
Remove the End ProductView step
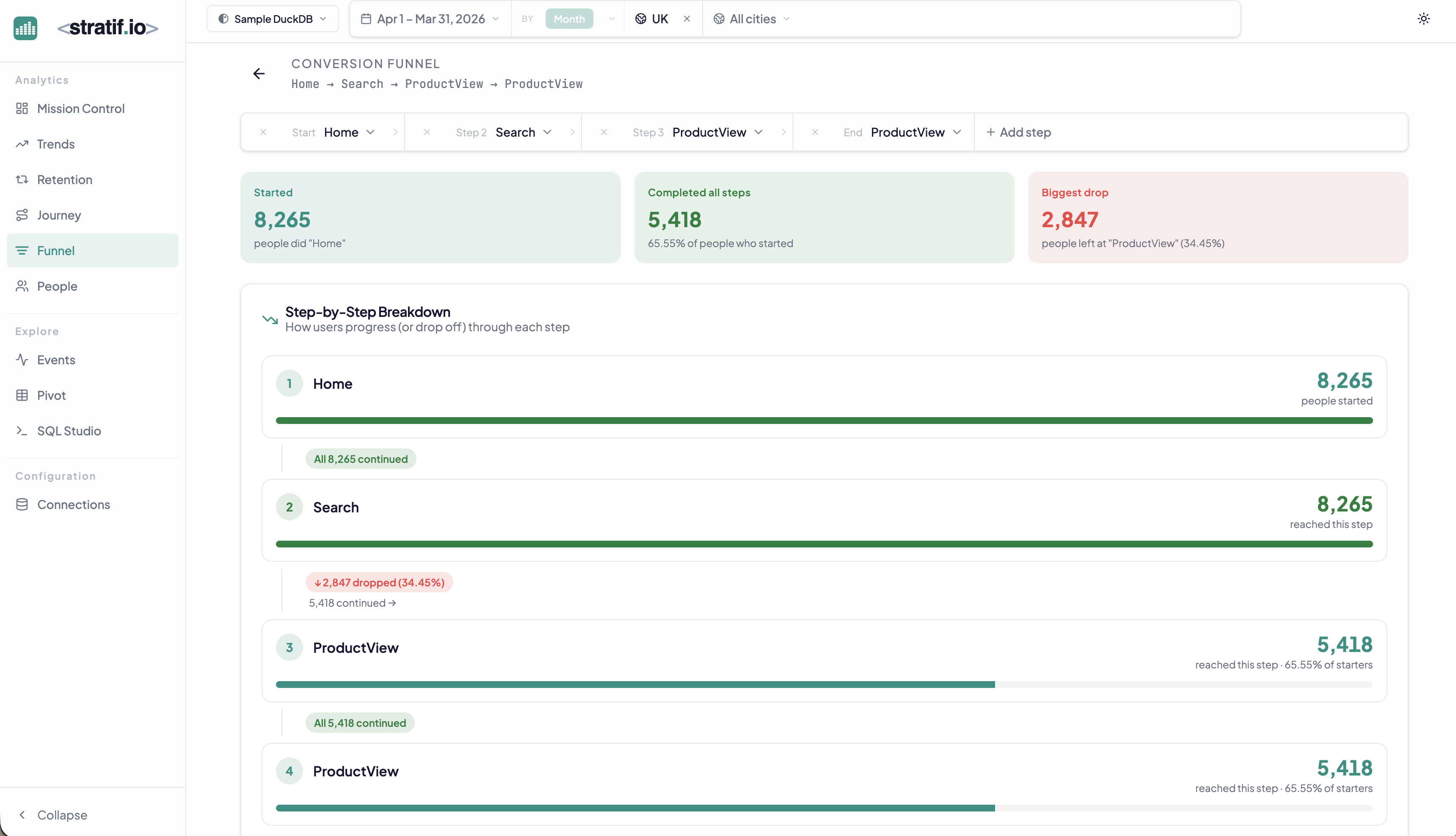[x=815, y=132]
